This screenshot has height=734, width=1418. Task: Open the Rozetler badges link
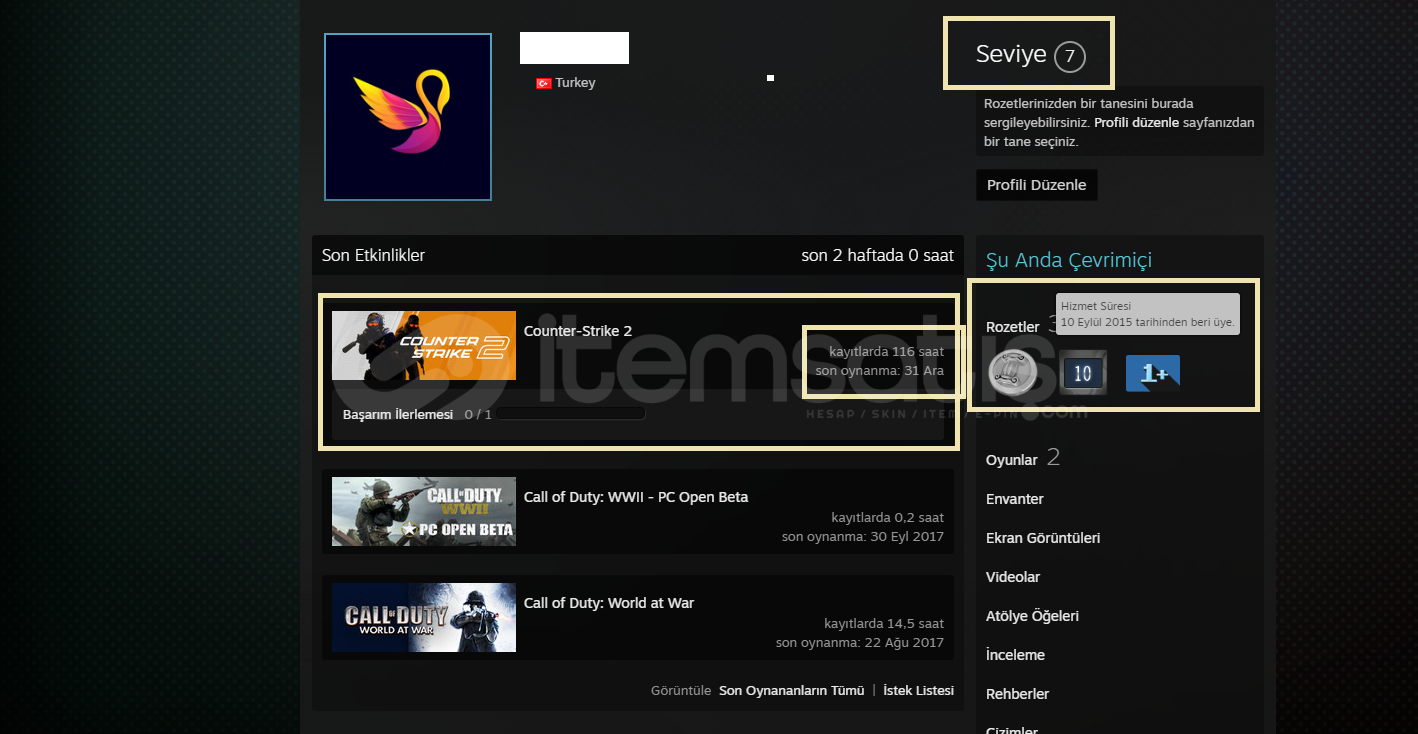[x=1013, y=327]
